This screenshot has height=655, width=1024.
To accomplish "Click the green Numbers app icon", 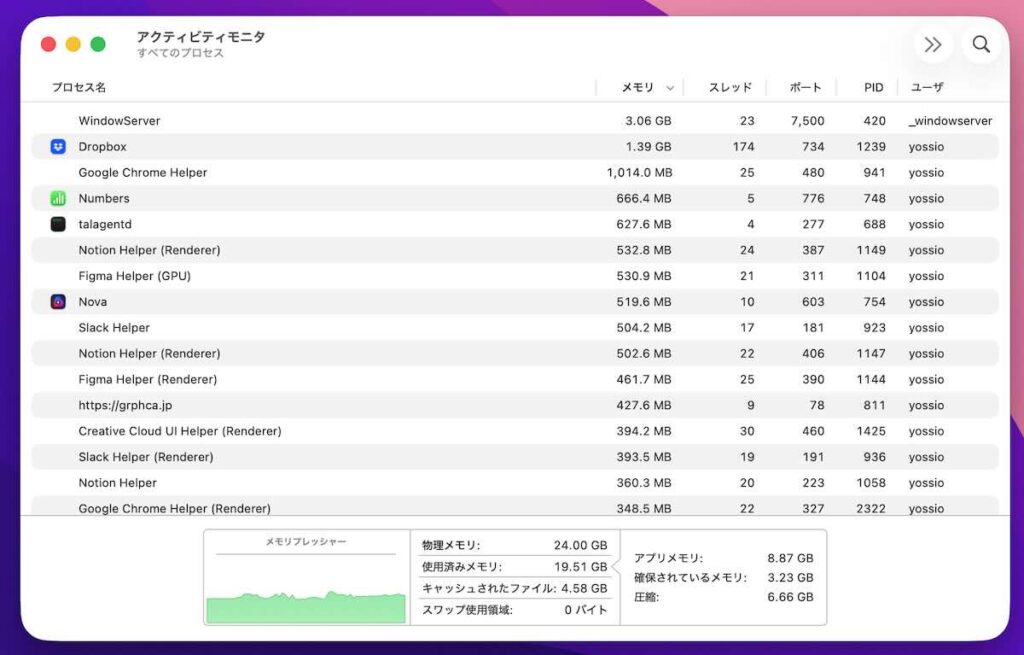I will coord(58,199).
